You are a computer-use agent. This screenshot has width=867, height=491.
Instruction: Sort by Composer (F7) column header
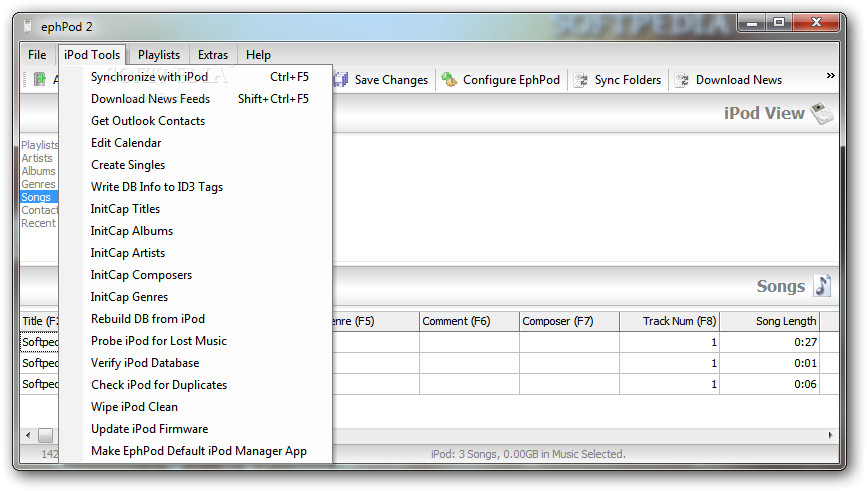(569, 321)
